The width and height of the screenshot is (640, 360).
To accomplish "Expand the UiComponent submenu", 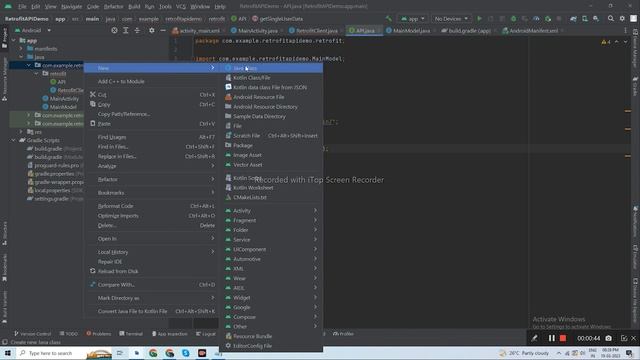I will [x=271, y=249].
